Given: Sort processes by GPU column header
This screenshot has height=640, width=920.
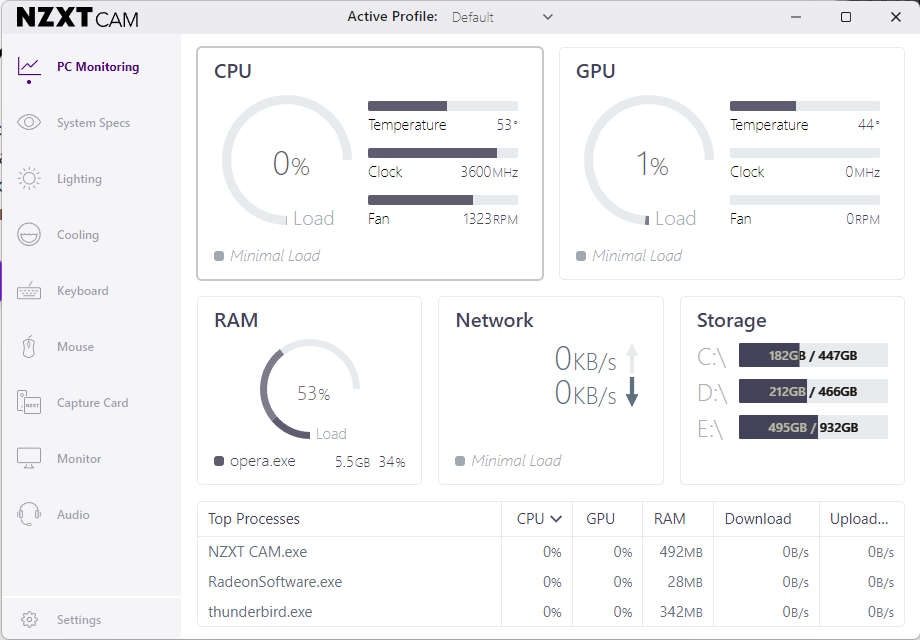Looking at the screenshot, I should (600, 519).
